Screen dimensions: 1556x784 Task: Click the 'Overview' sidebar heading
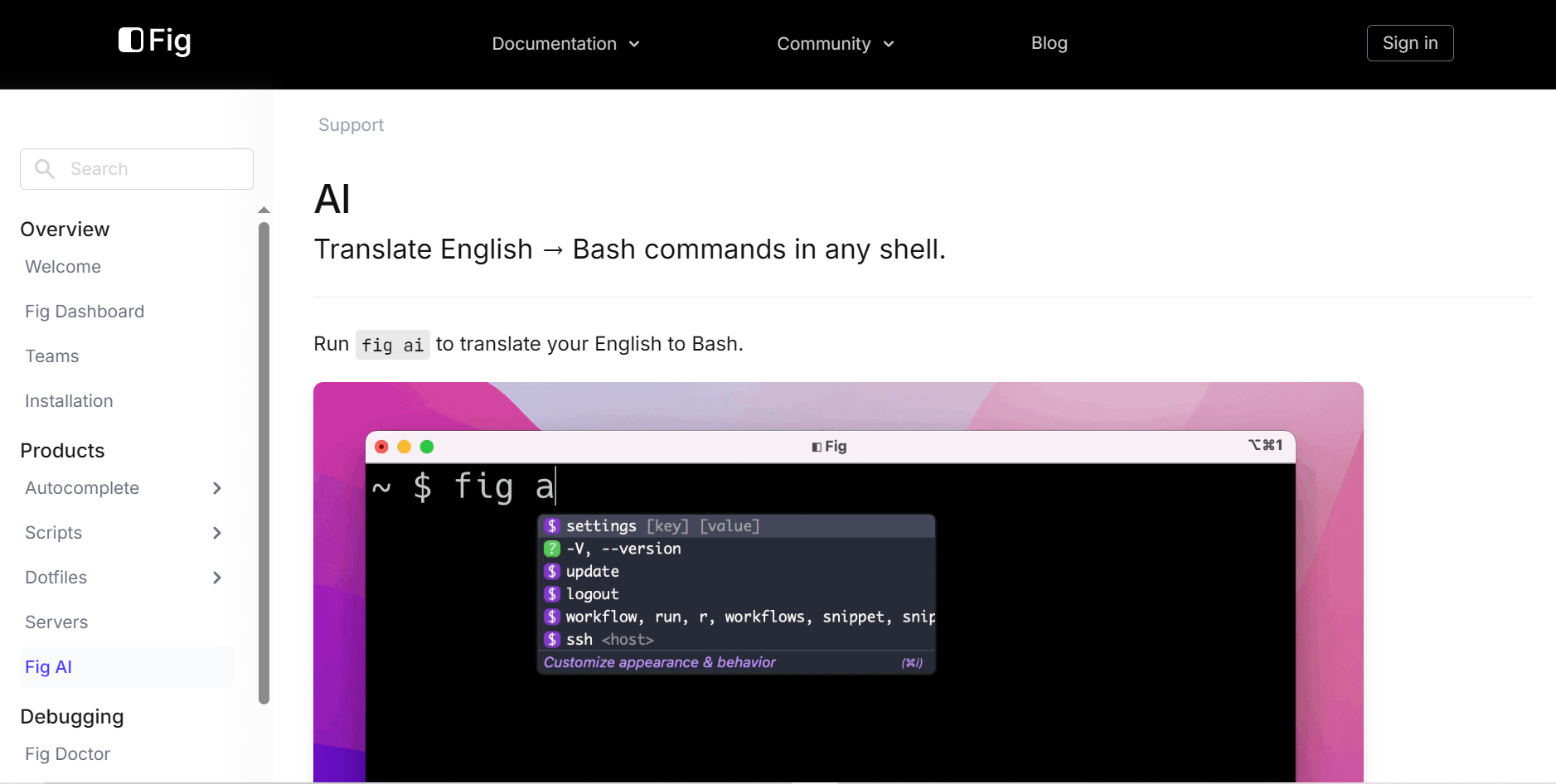pos(65,230)
